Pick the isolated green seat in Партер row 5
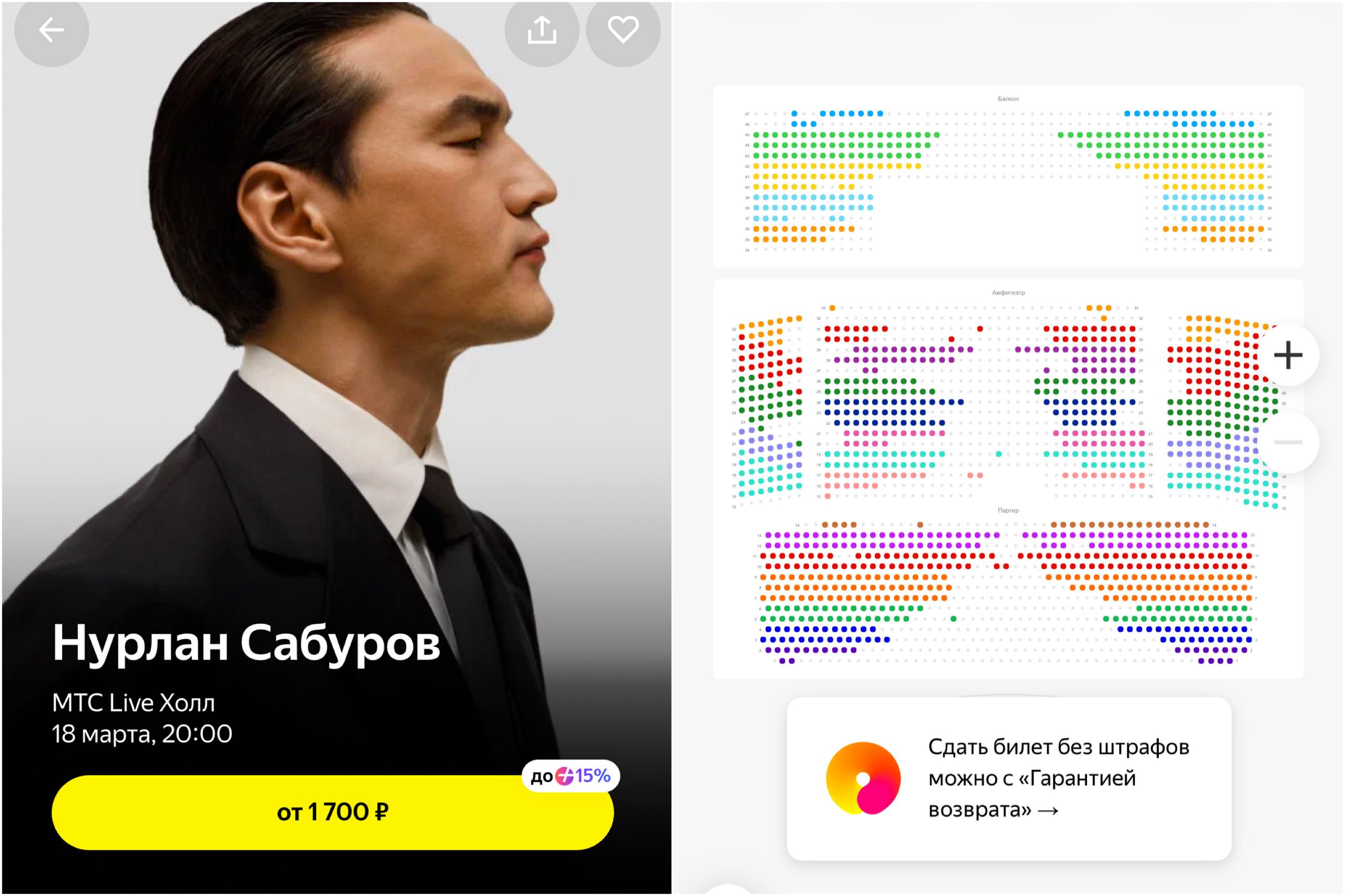 click(x=953, y=619)
